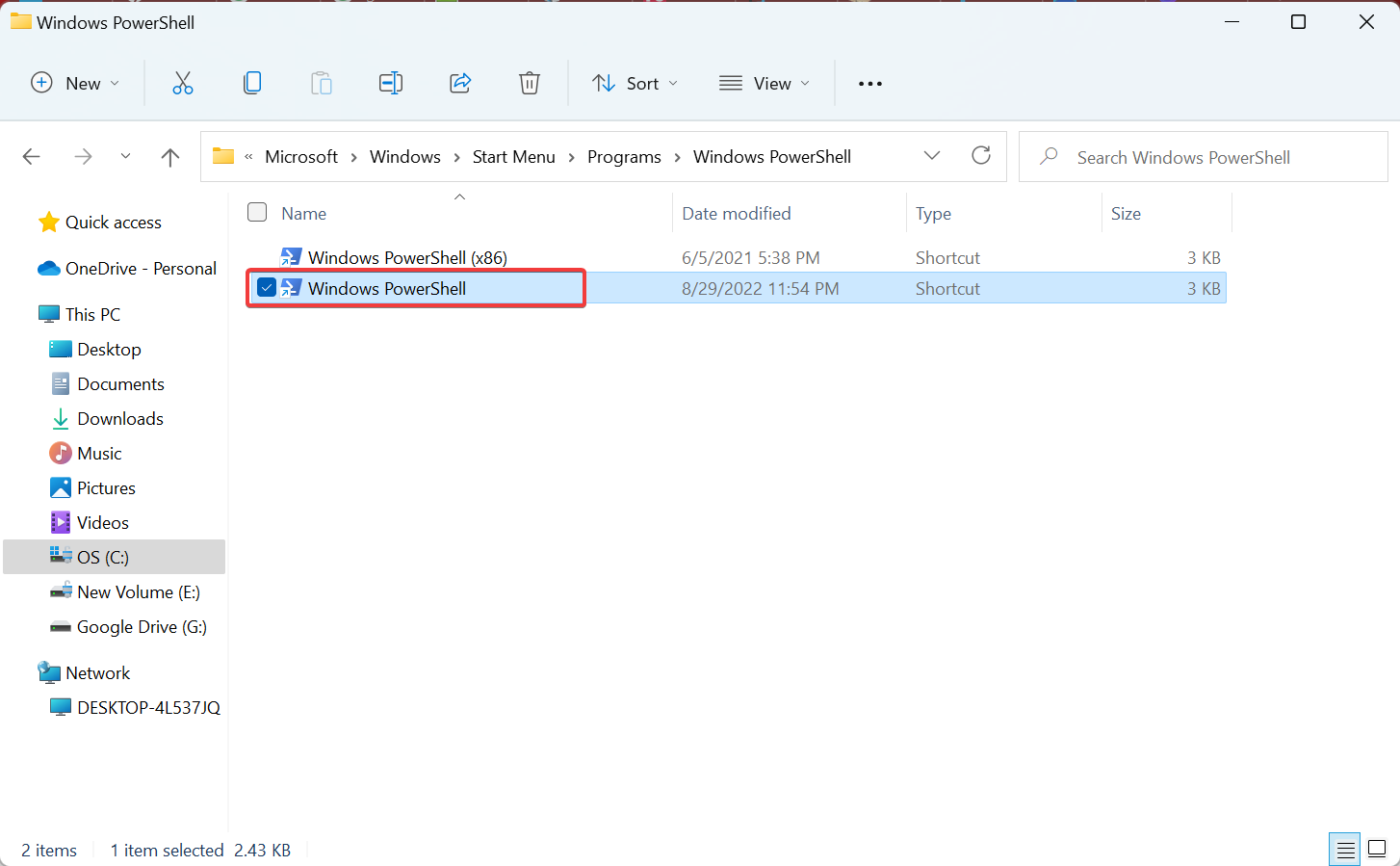The height and width of the screenshot is (866, 1400).
Task: Open the Sort dropdown
Action: (x=635, y=84)
